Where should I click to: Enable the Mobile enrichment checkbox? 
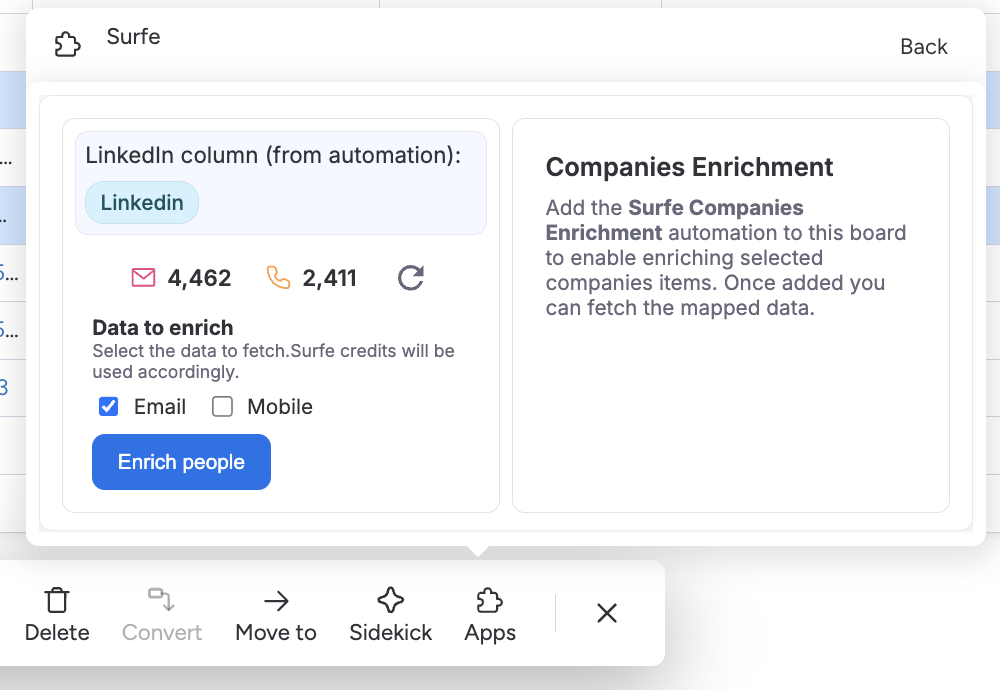tap(222, 407)
